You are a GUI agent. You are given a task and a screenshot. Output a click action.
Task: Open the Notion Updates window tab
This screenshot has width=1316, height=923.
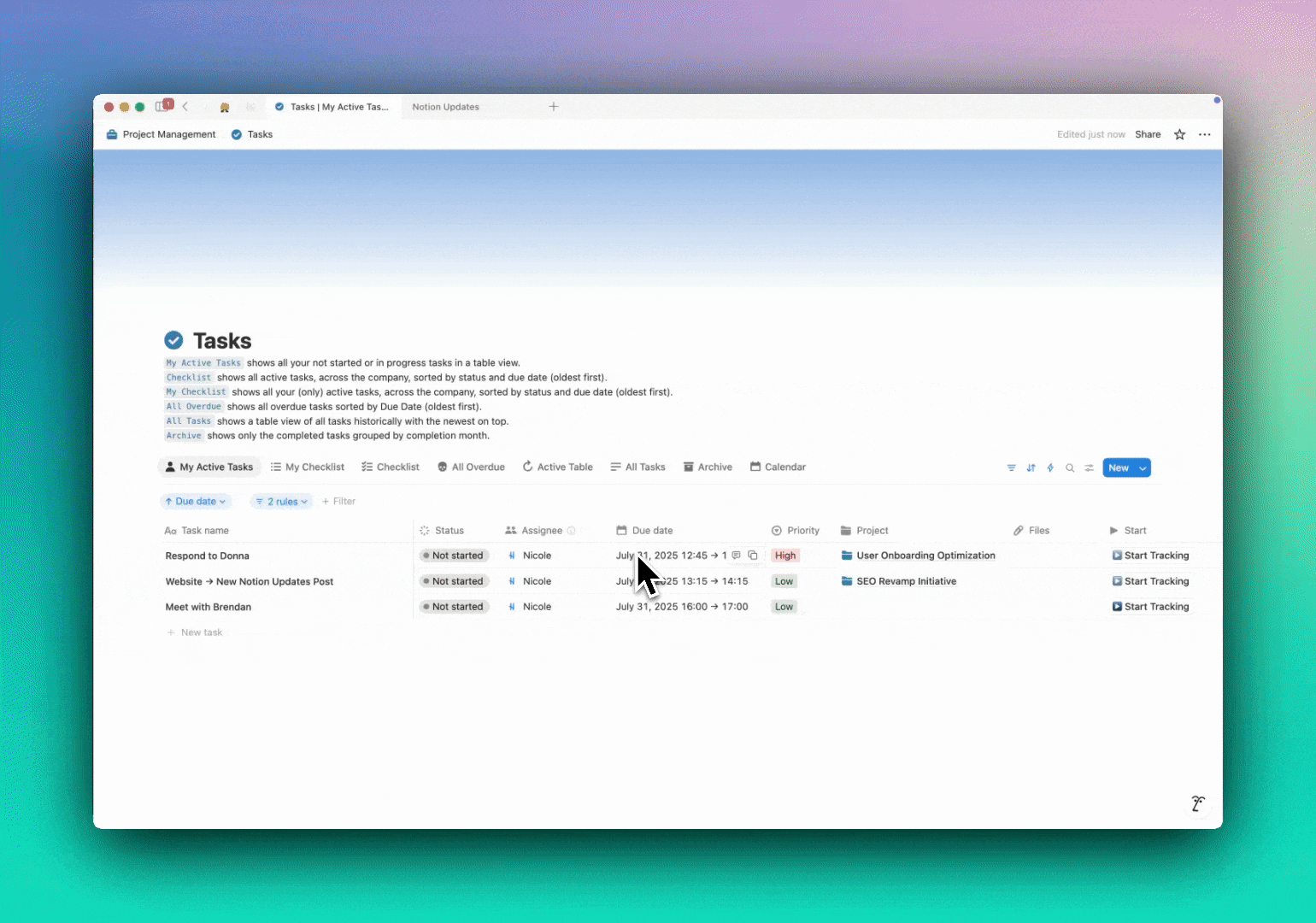point(445,108)
